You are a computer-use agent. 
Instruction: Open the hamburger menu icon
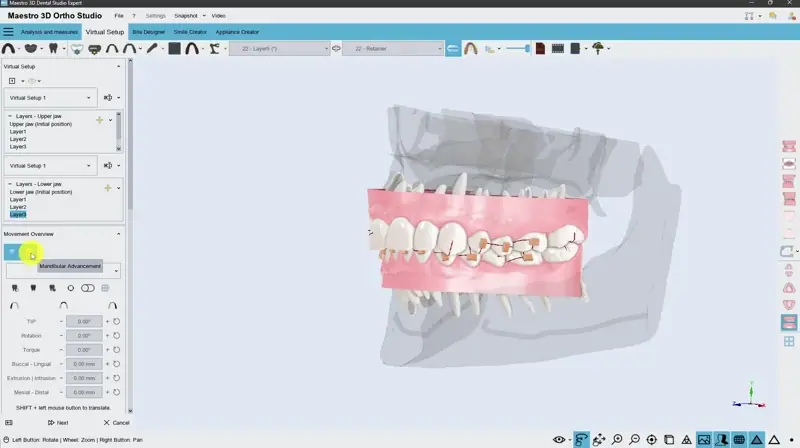(8, 32)
